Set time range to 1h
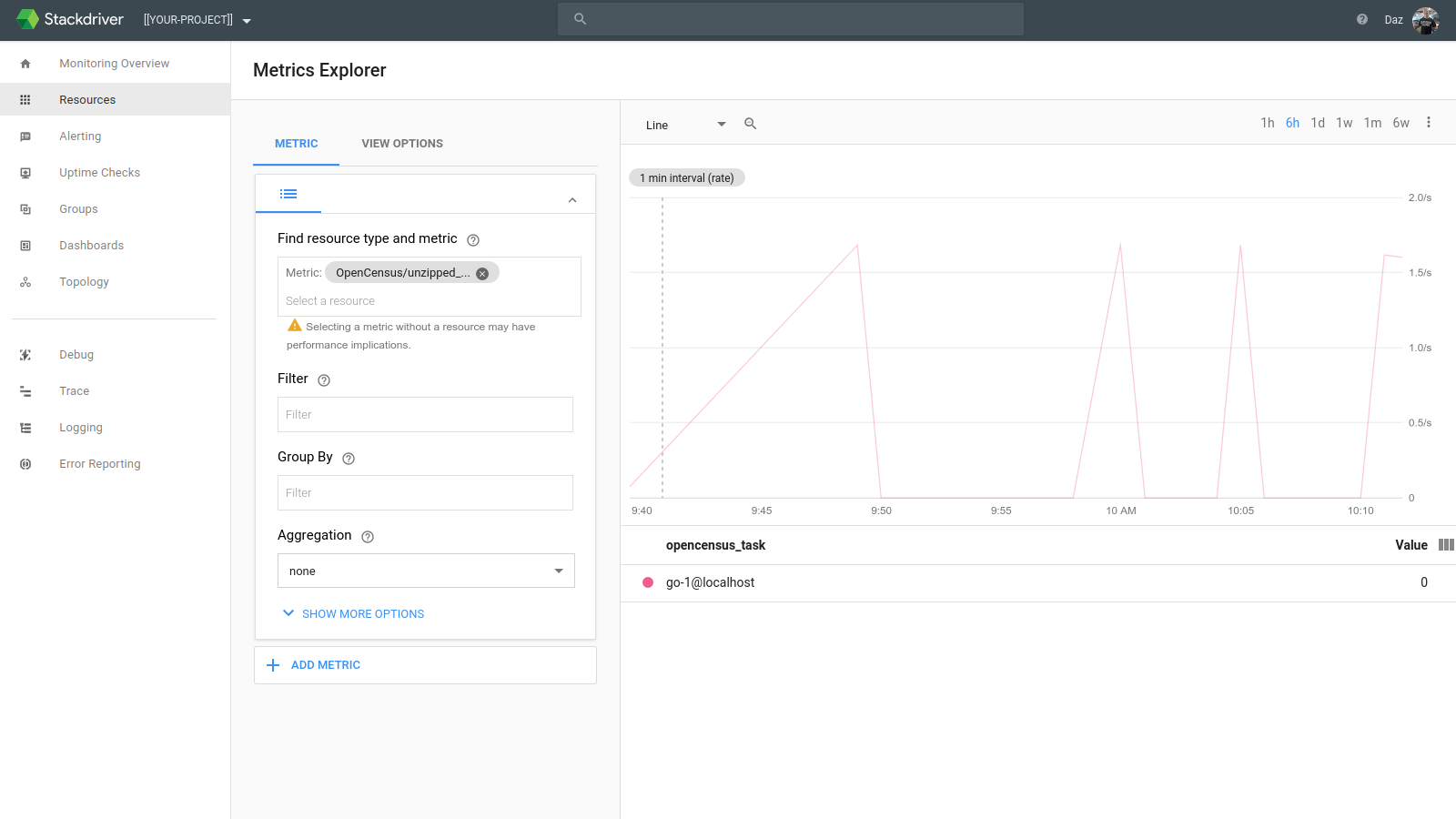1456x819 pixels. tap(1268, 123)
